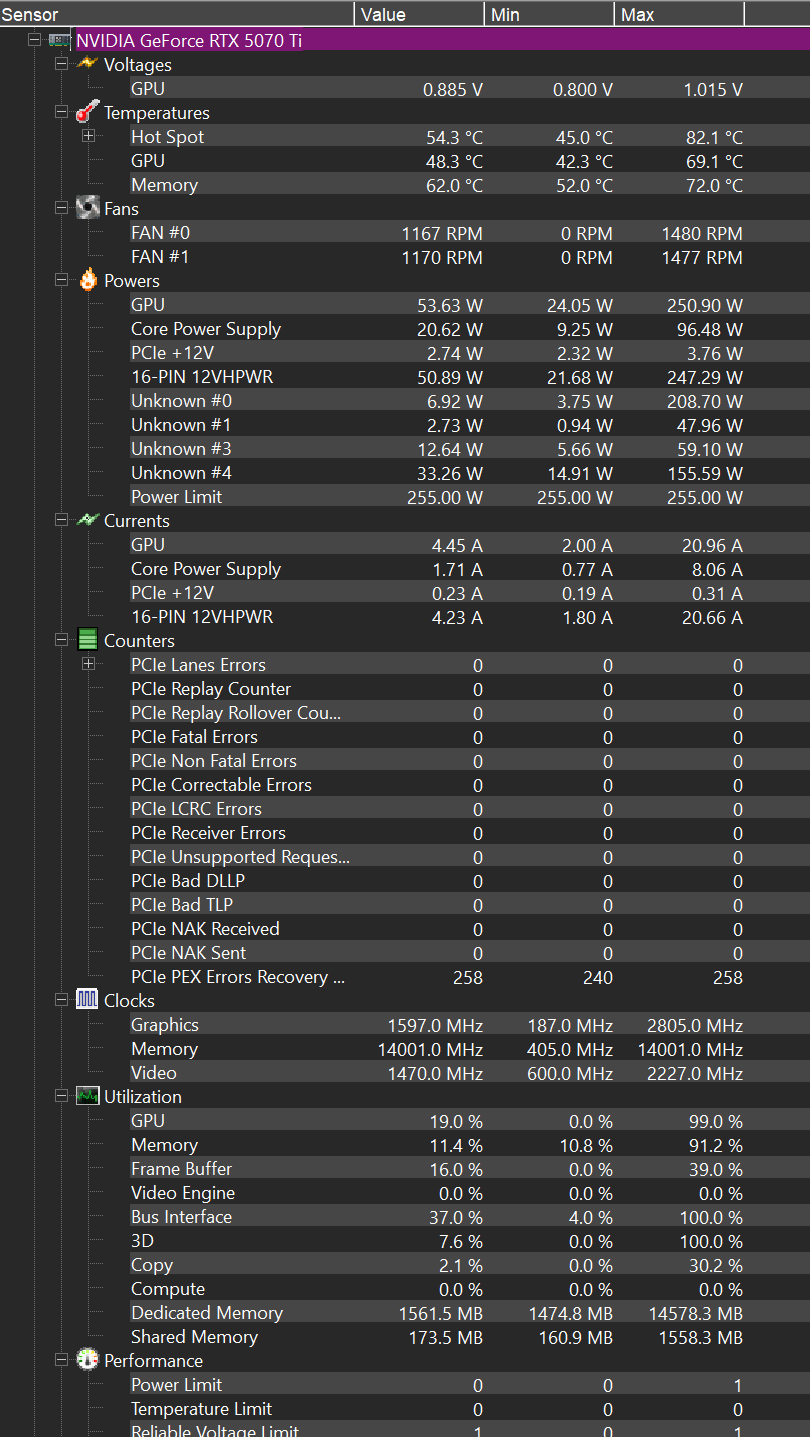This screenshot has width=810, height=1437.
Task: Collapse the Currents group
Action: coord(62,520)
